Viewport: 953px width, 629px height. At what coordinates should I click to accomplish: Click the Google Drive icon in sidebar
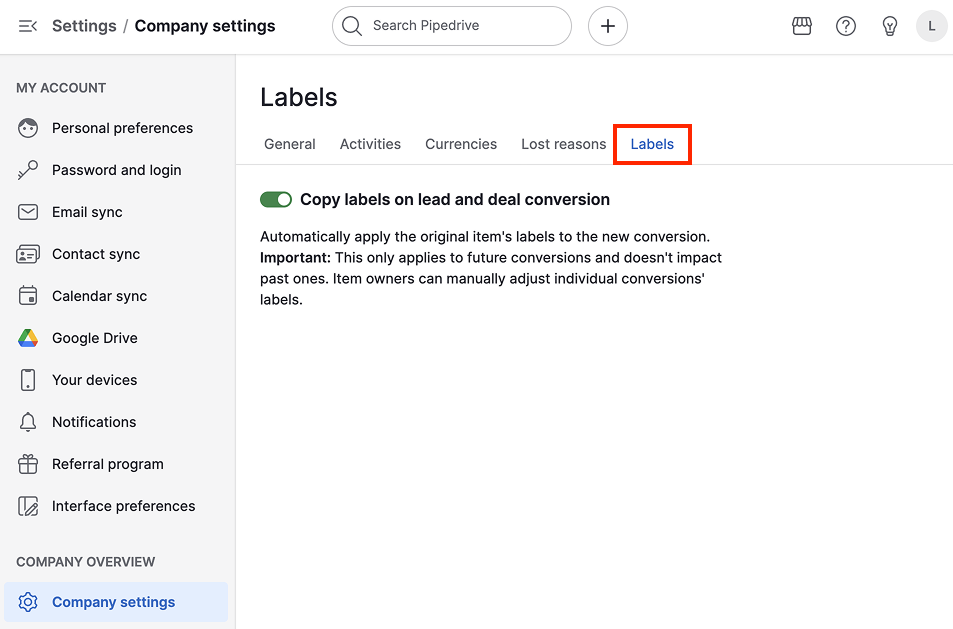(x=28, y=338)
